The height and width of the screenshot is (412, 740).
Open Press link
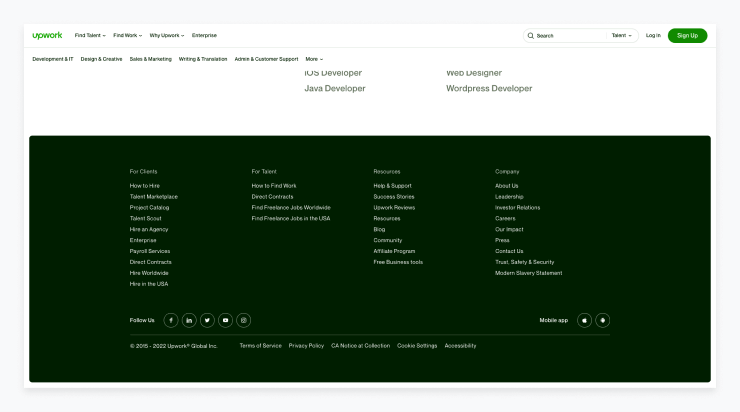click(x=502, y=240)
